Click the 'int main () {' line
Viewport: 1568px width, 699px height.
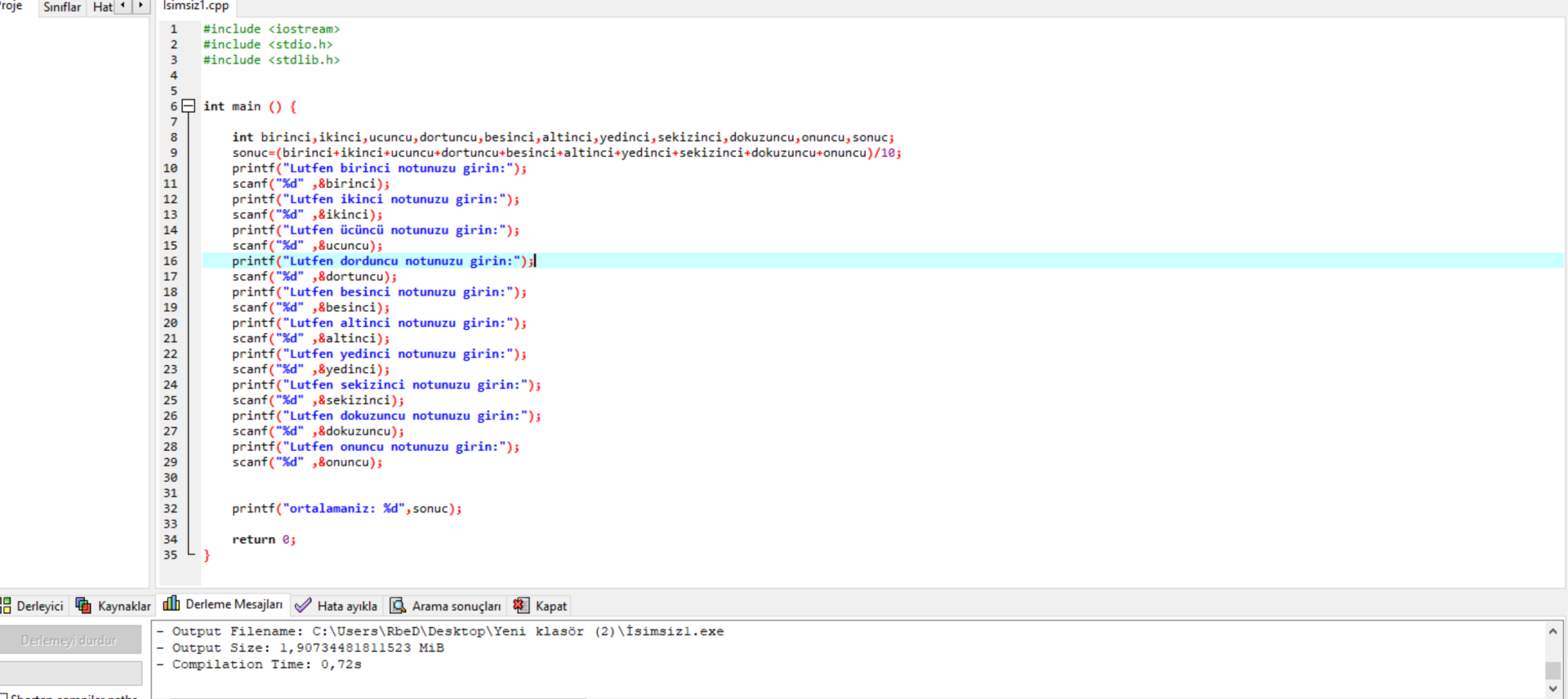click(x=250, y=107)
